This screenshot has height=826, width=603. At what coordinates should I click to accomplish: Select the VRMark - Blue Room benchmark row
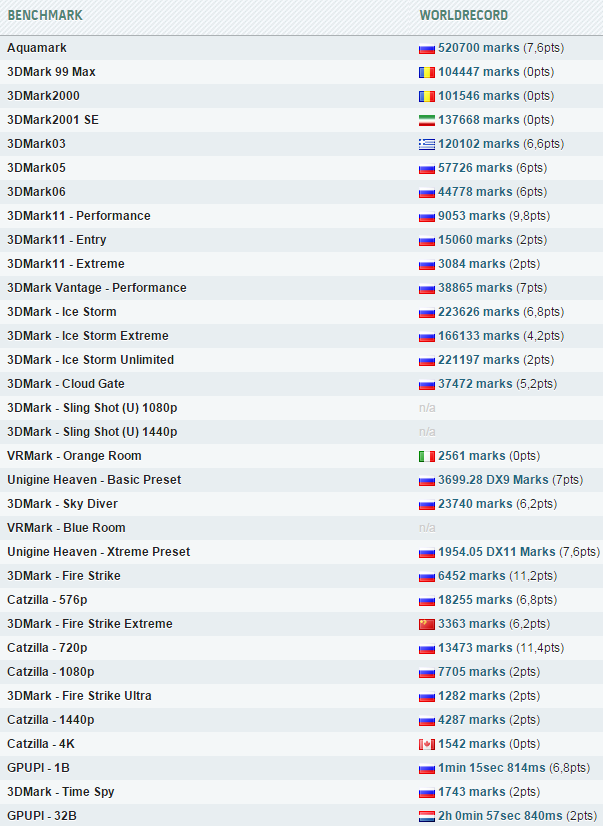pos(66,528)
